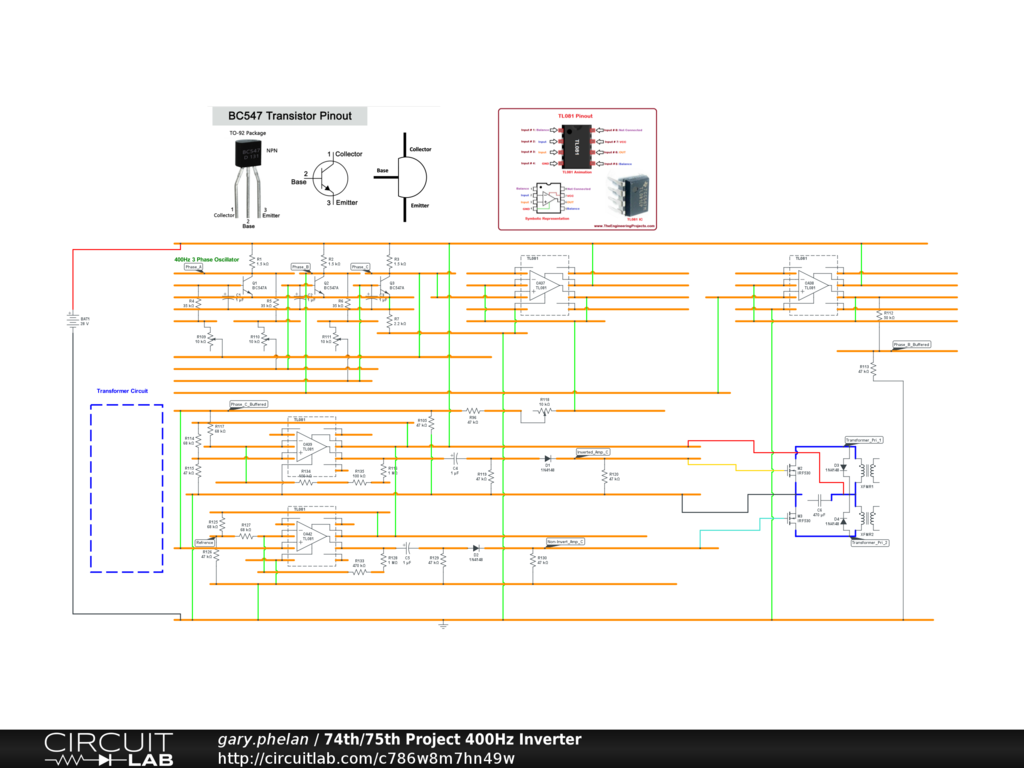Click the BAT1 battery symbol
Screen dimensions: 1024x768
point(73,320)
